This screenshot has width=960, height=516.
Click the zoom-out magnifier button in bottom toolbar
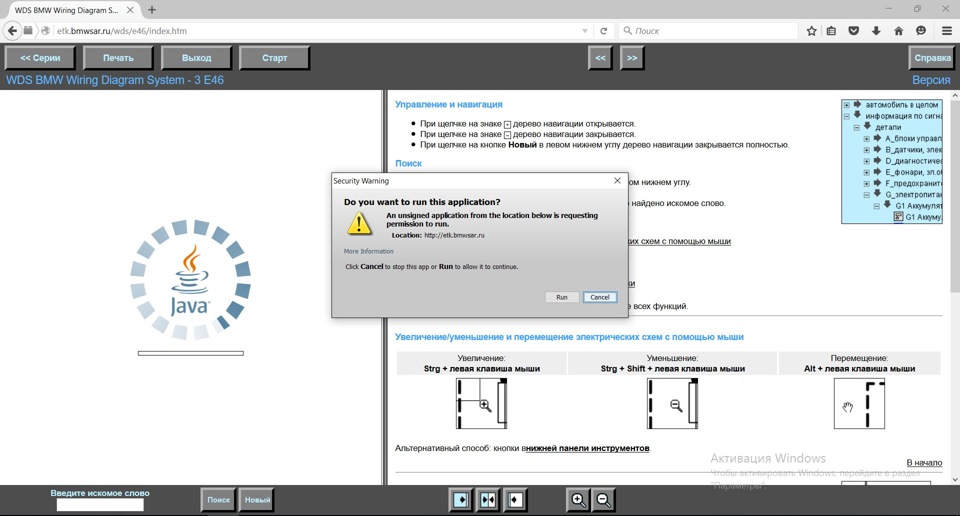[603, 500]
